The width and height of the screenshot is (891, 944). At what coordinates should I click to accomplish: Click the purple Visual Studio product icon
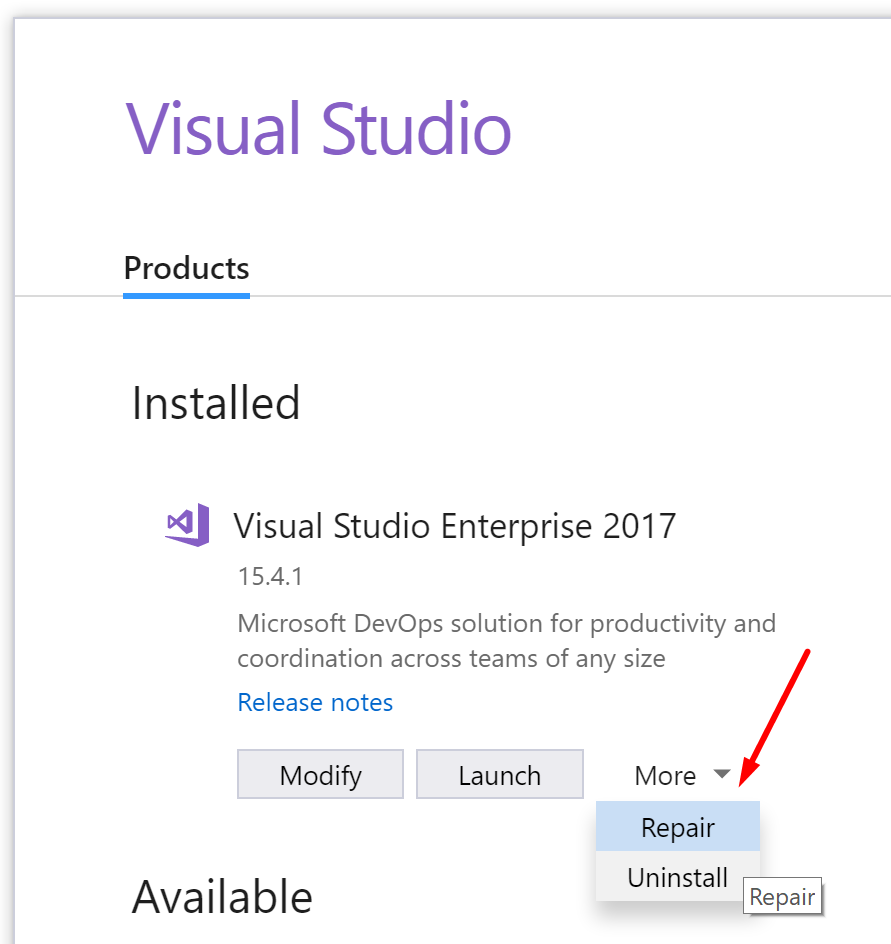[x=187, y=525]
